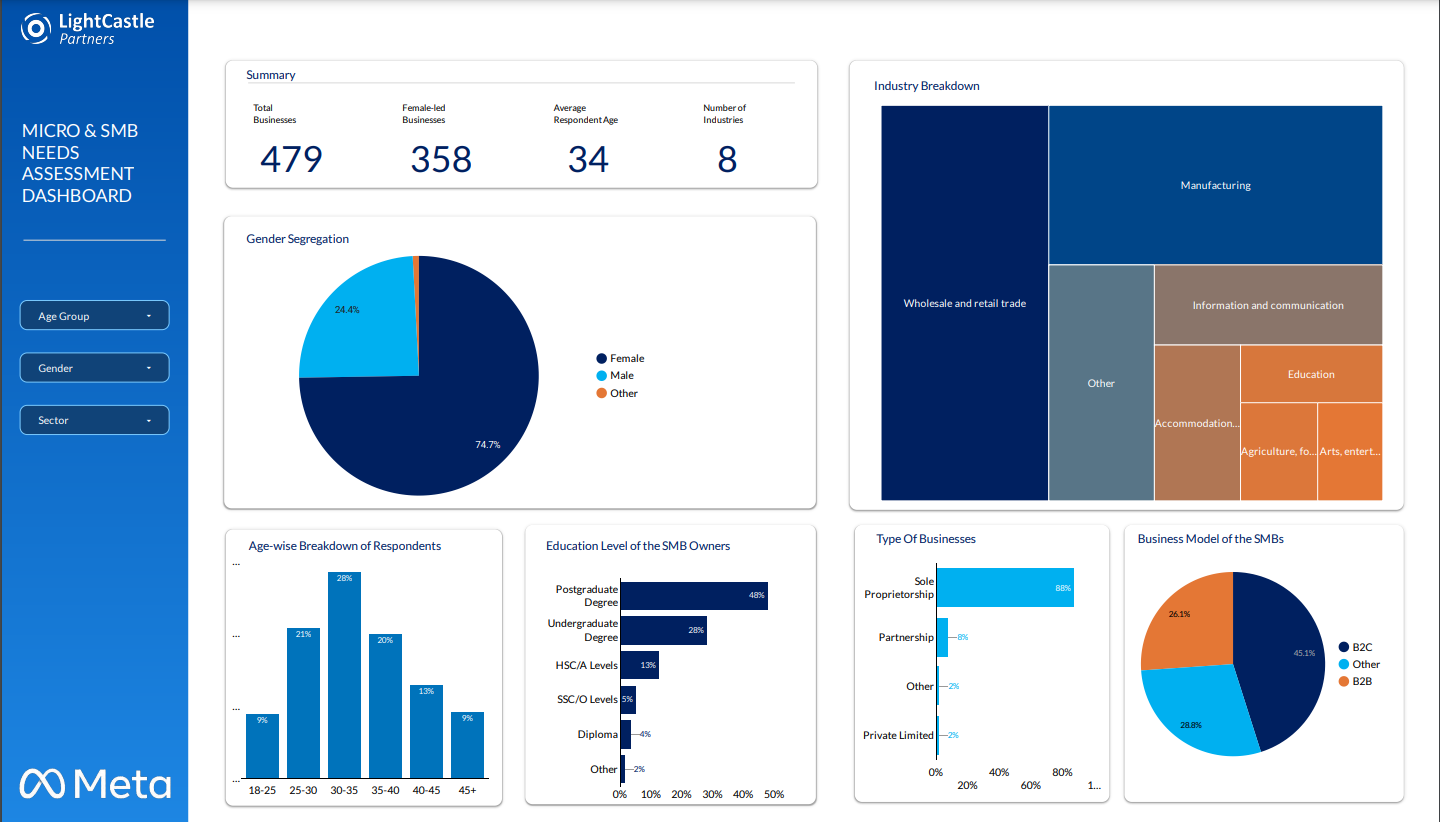
Task: Click the Other legend dot in Business Model
Action: pyautogui.click(x=1344, y=664)
